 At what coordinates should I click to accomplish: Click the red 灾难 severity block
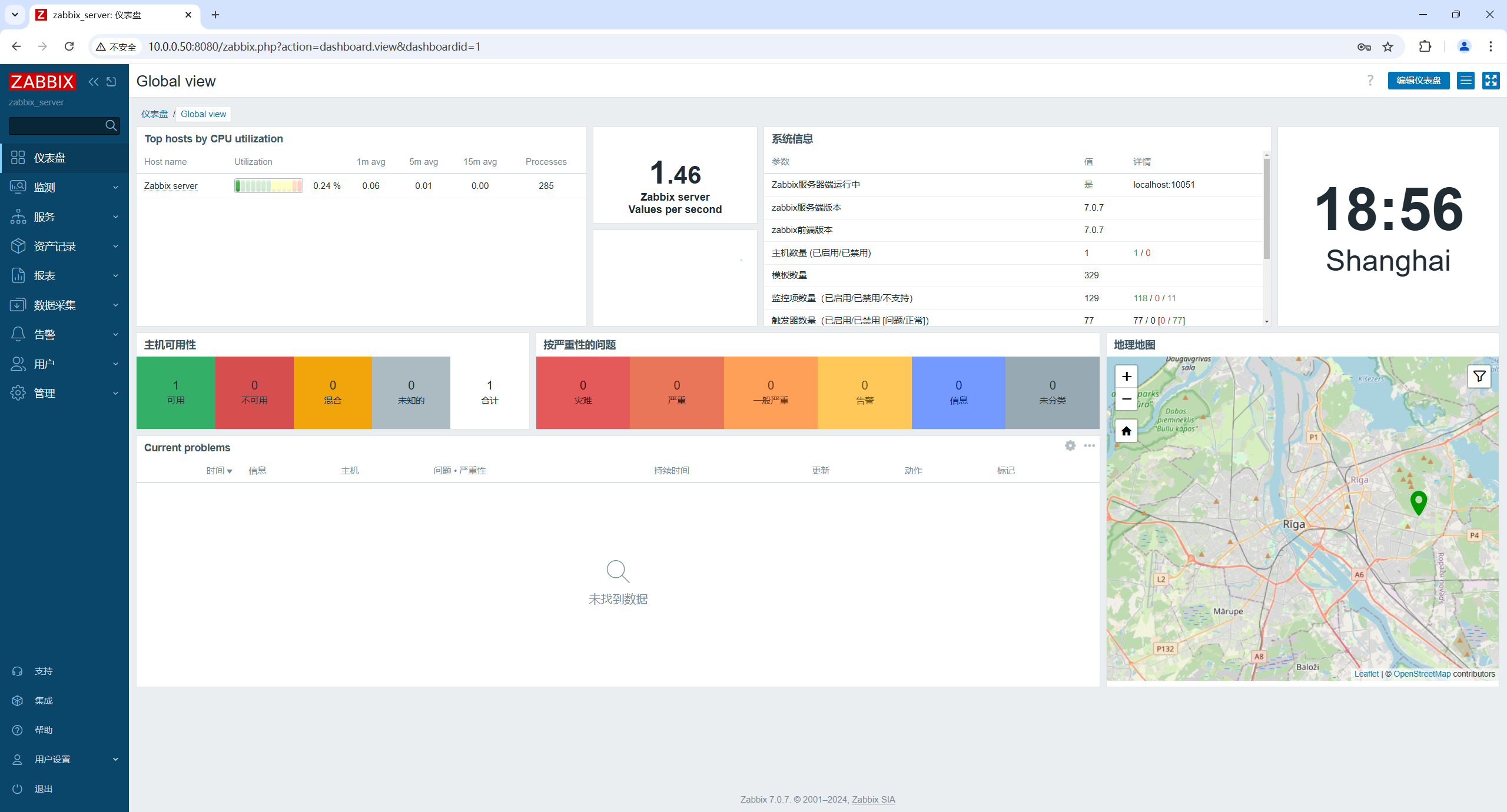(583, 392)
